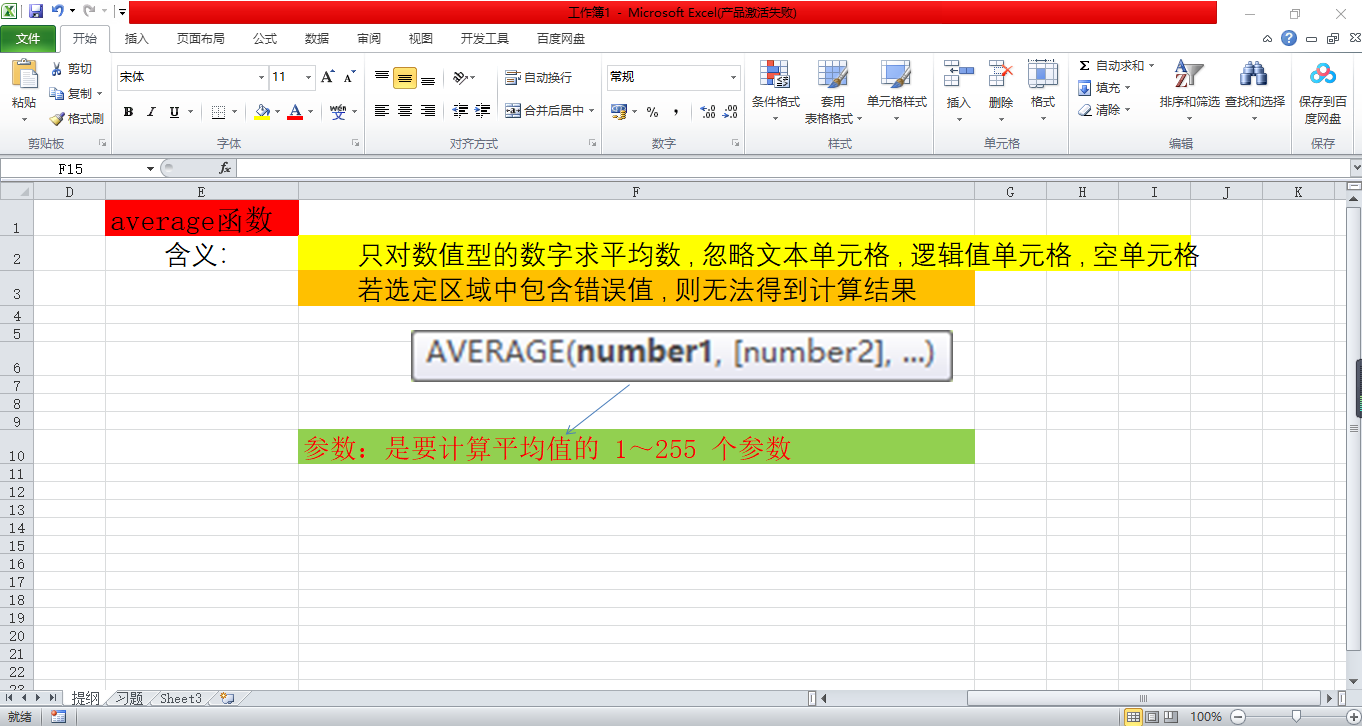Switch to the 公式 ribbon tab
The height and width of the screenshot is (726, 1362).
pyautogui.click(x=265, y=39)
